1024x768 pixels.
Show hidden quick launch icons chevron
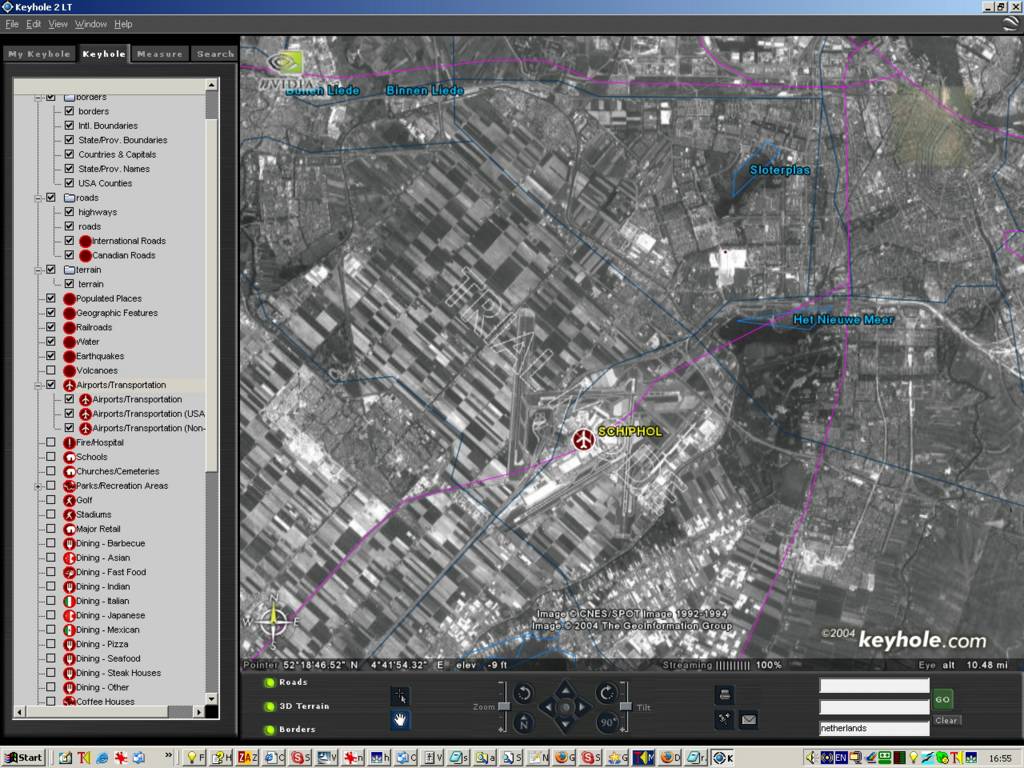point(168,756)
